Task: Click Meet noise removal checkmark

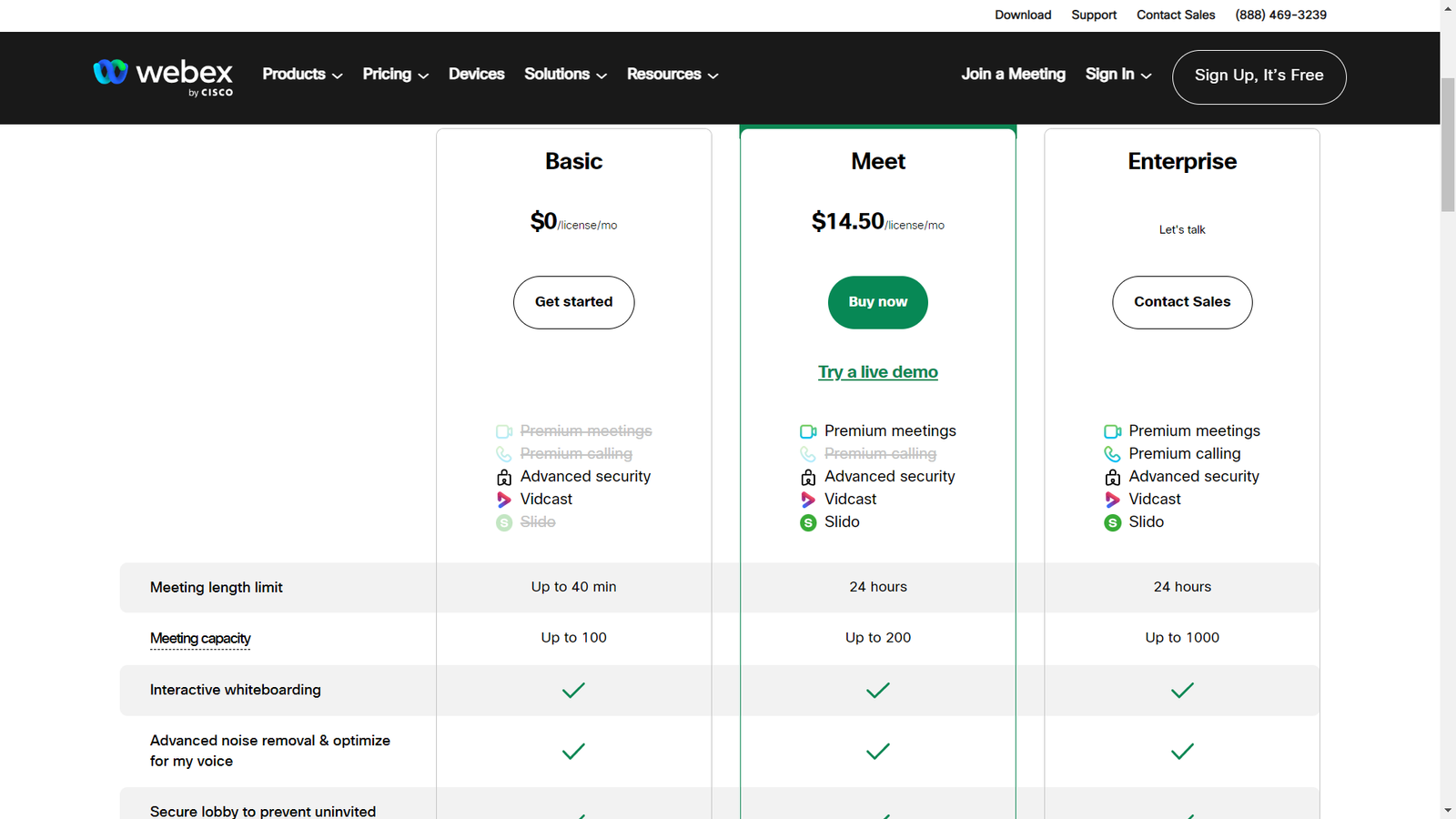Action: [878, 752]
